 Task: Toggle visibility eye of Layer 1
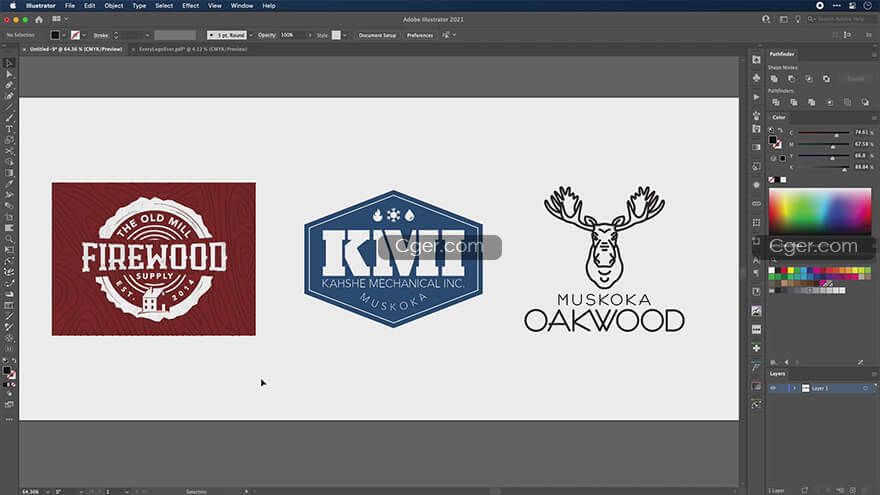click(773, 388)
